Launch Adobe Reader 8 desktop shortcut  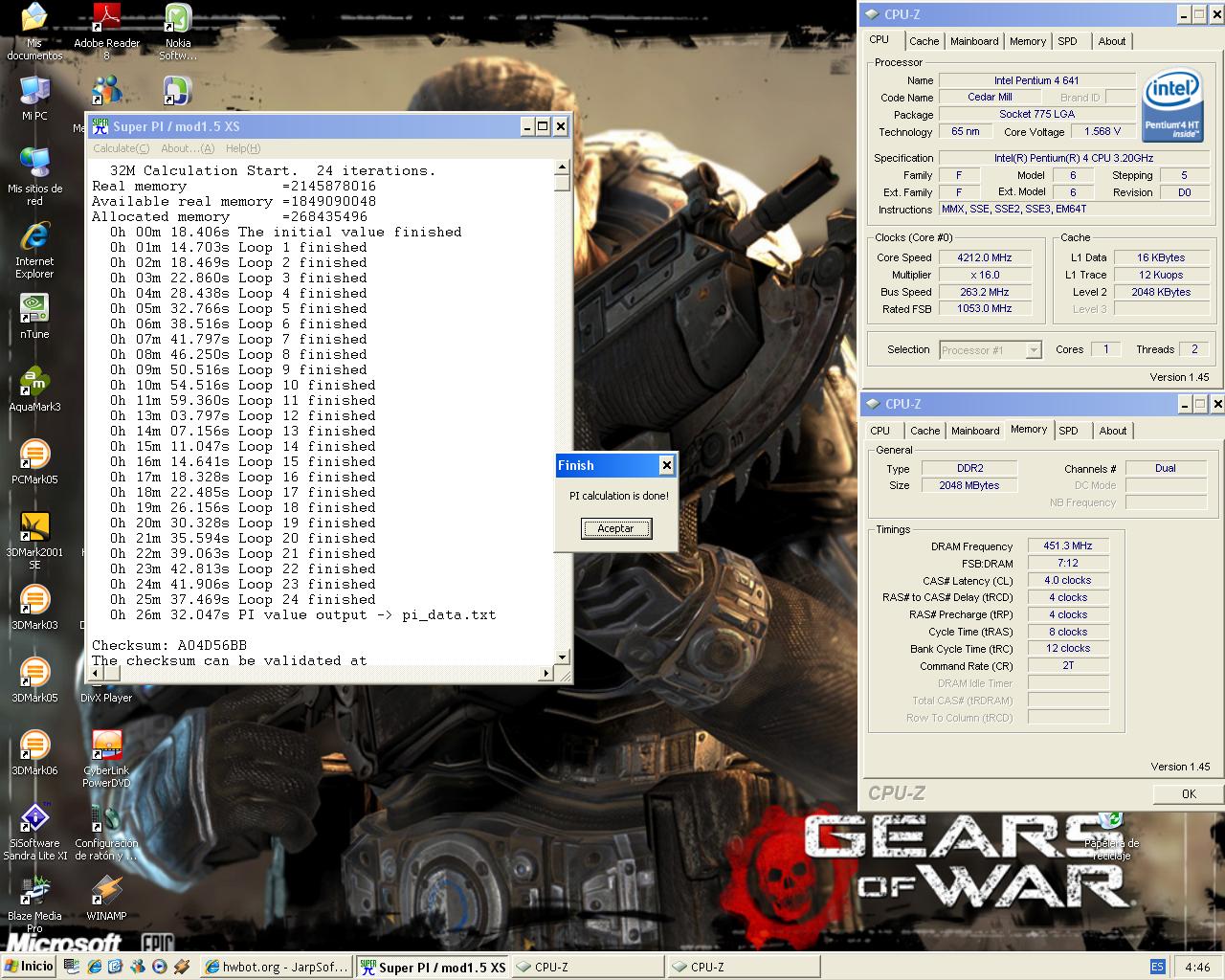(106, 32)
